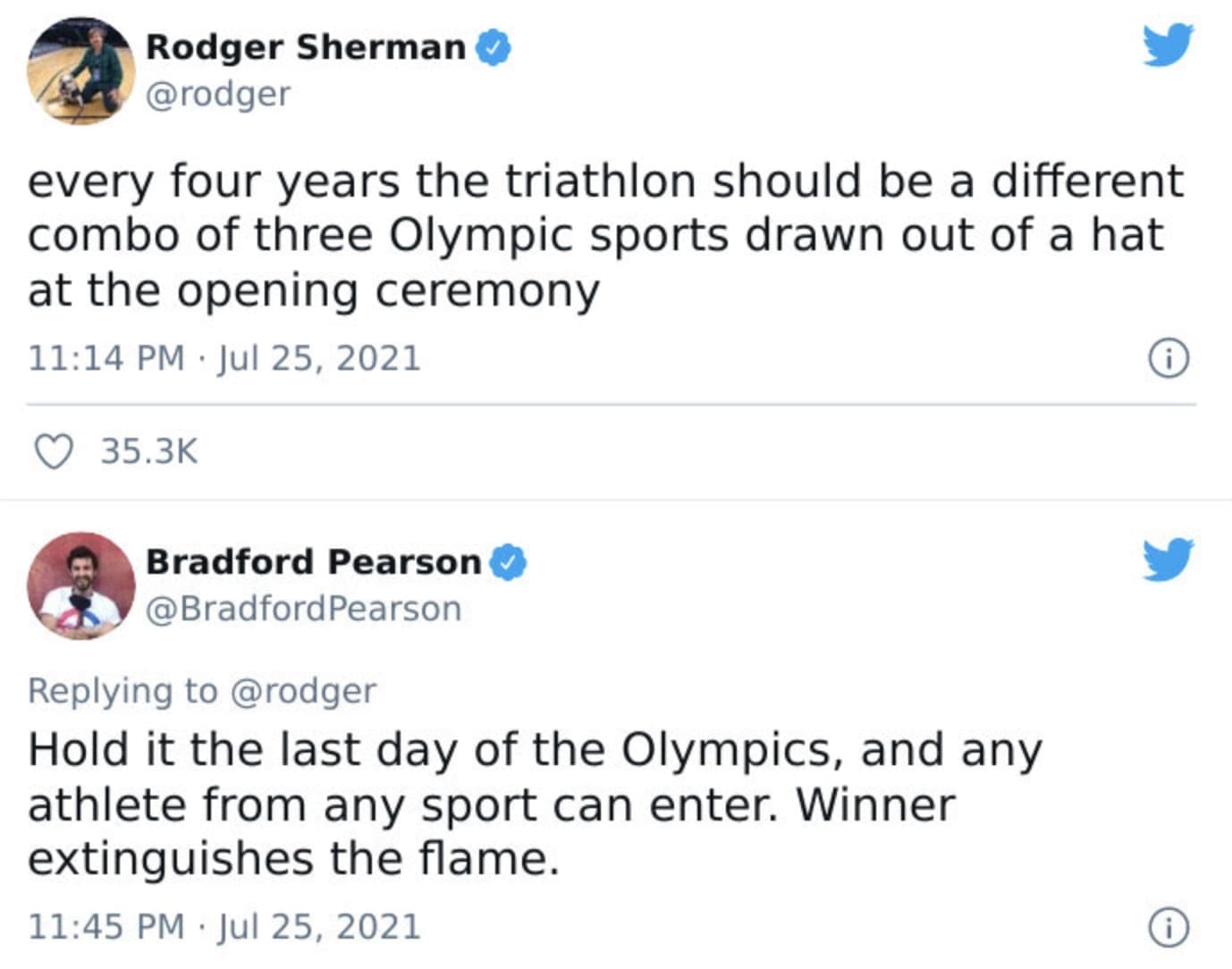Click the verified badge beside Rodger Sherman
The width and height of the screenshot is (1232, 969).
click(493, 47)
